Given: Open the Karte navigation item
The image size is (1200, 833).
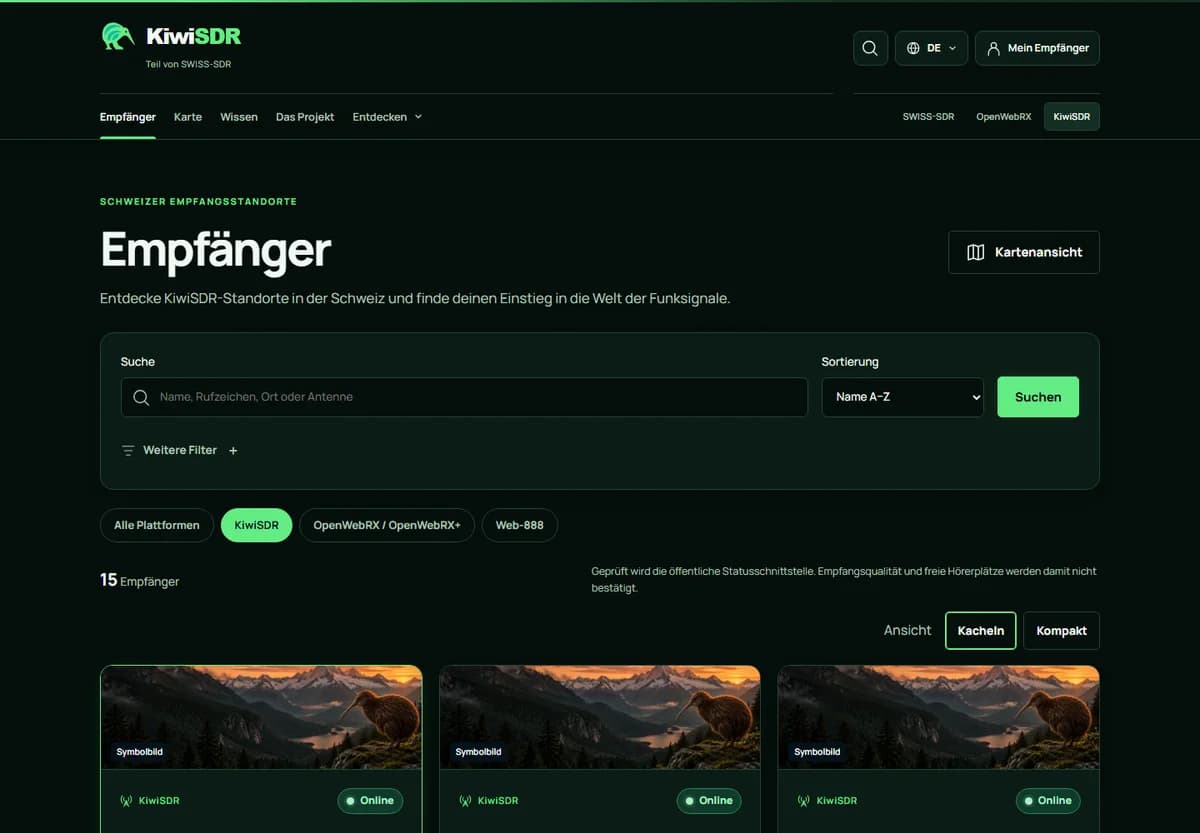Looking at the screenshot, I should 188,117.
